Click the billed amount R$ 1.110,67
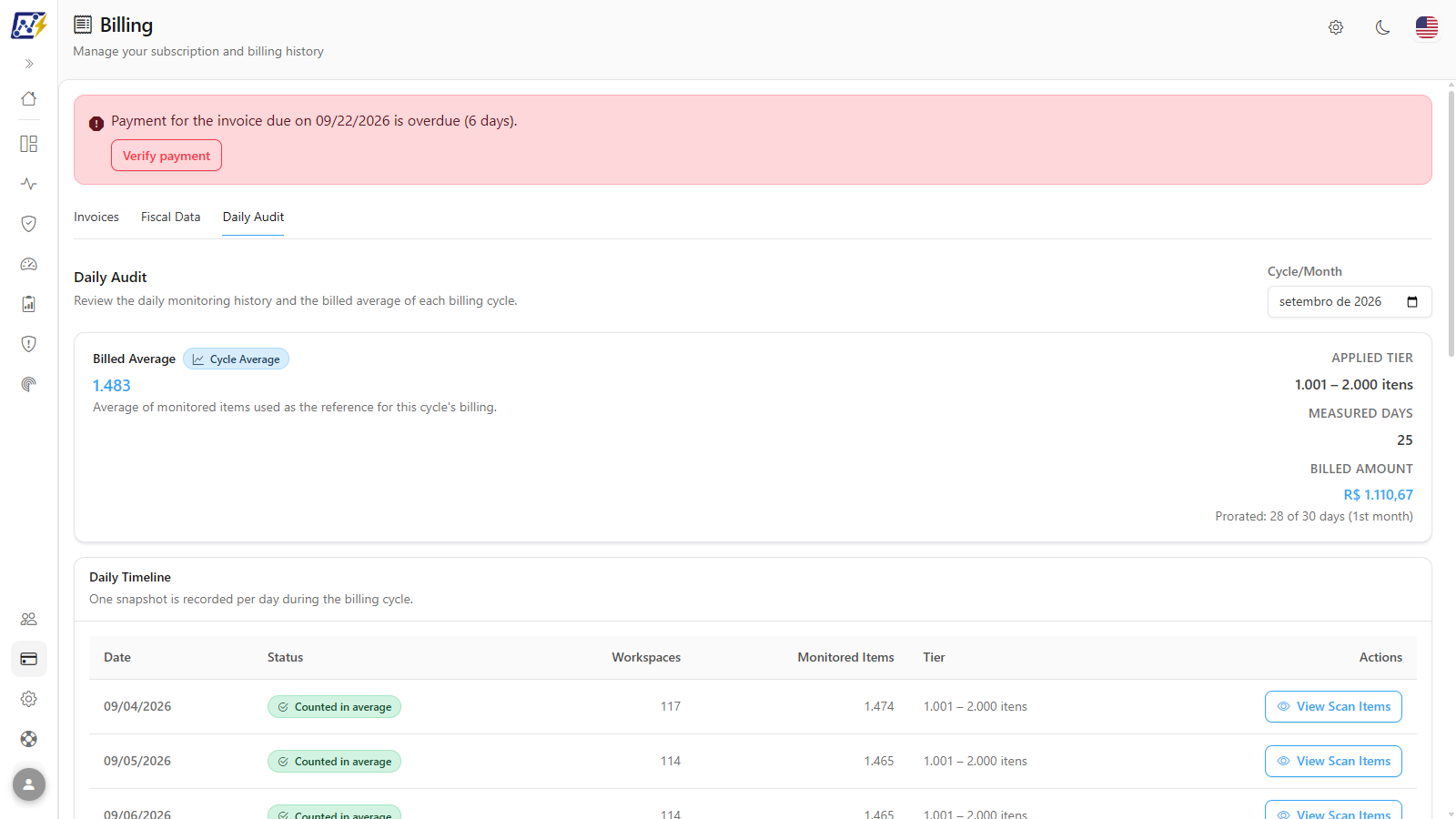Screen dimensions: 1456x819 pos(1378,495)
